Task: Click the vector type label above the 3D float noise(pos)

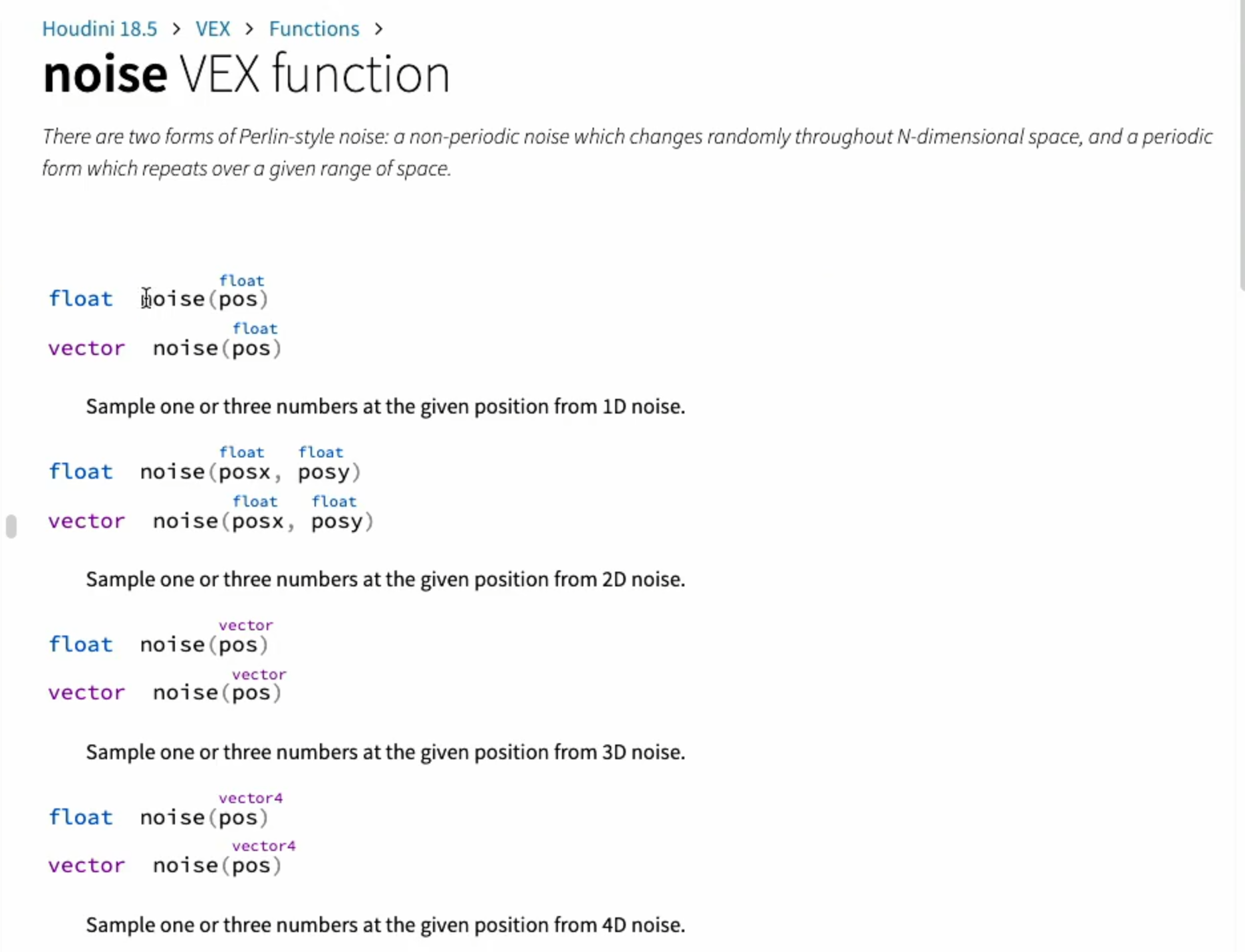Action: click(x=245, y=625)
